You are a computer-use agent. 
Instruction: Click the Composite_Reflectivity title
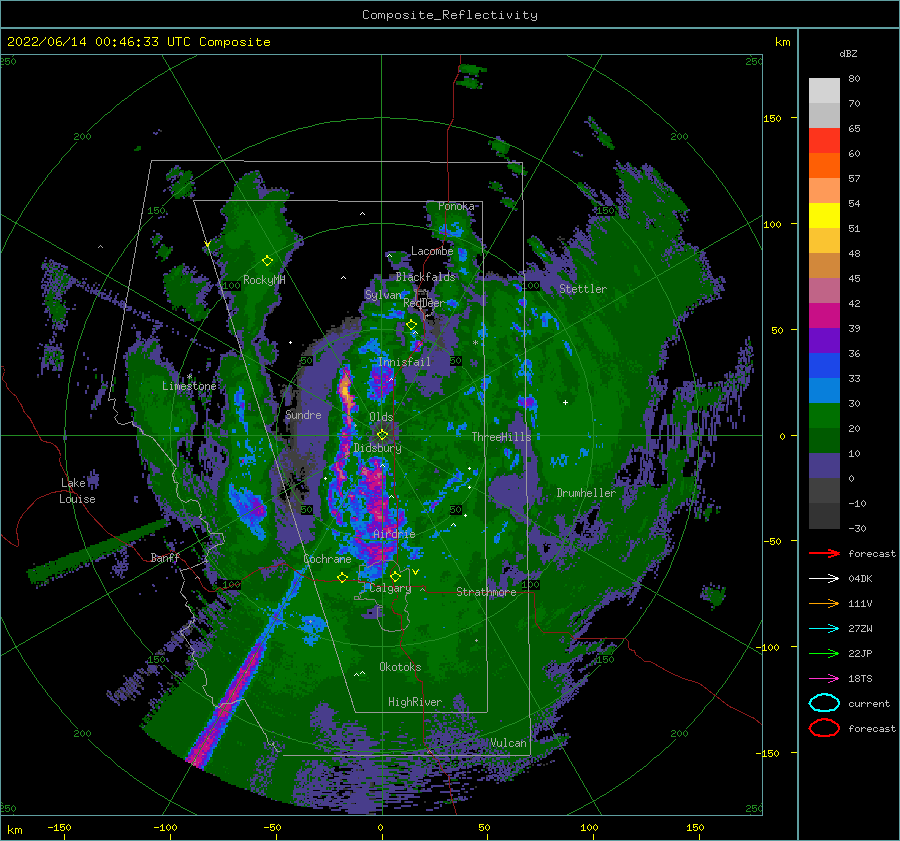(x=450, y=15)
